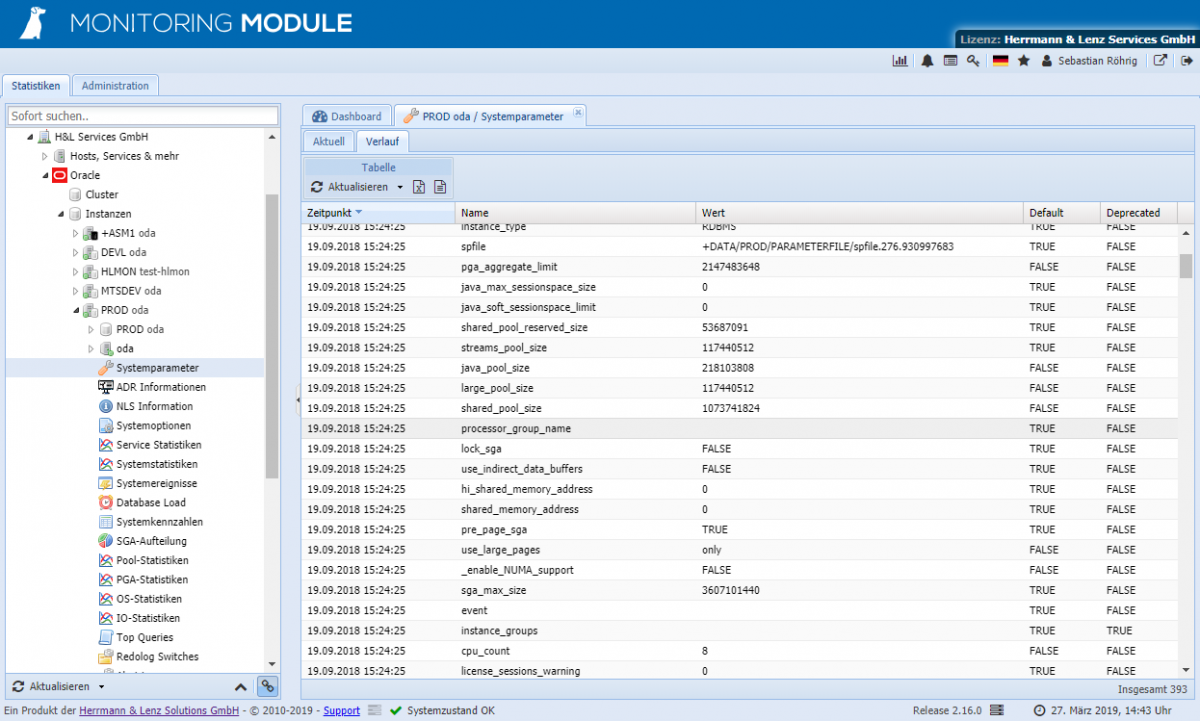
Task: Collapse the Oracle tree node
Action: tap(44, 175)
